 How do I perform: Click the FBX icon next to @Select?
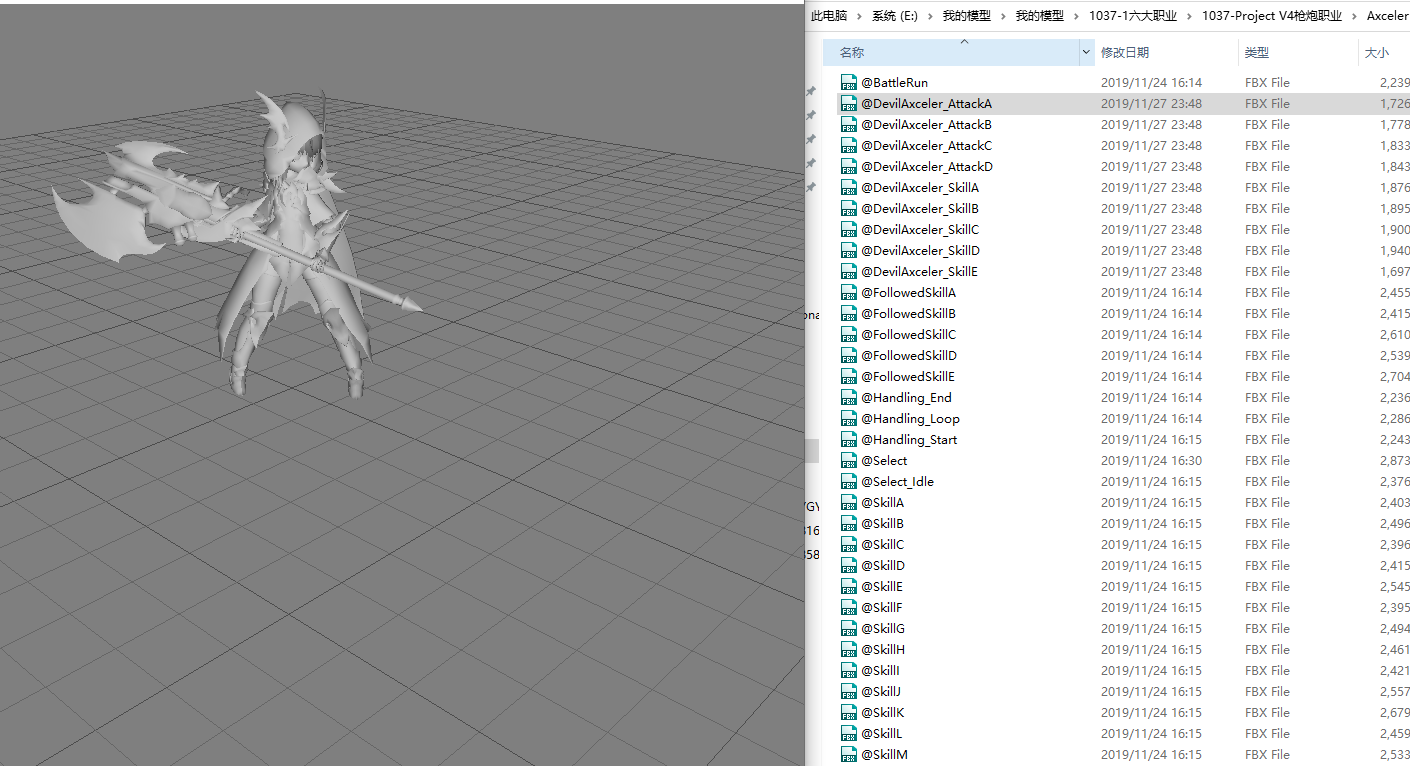tap(849, 460)
